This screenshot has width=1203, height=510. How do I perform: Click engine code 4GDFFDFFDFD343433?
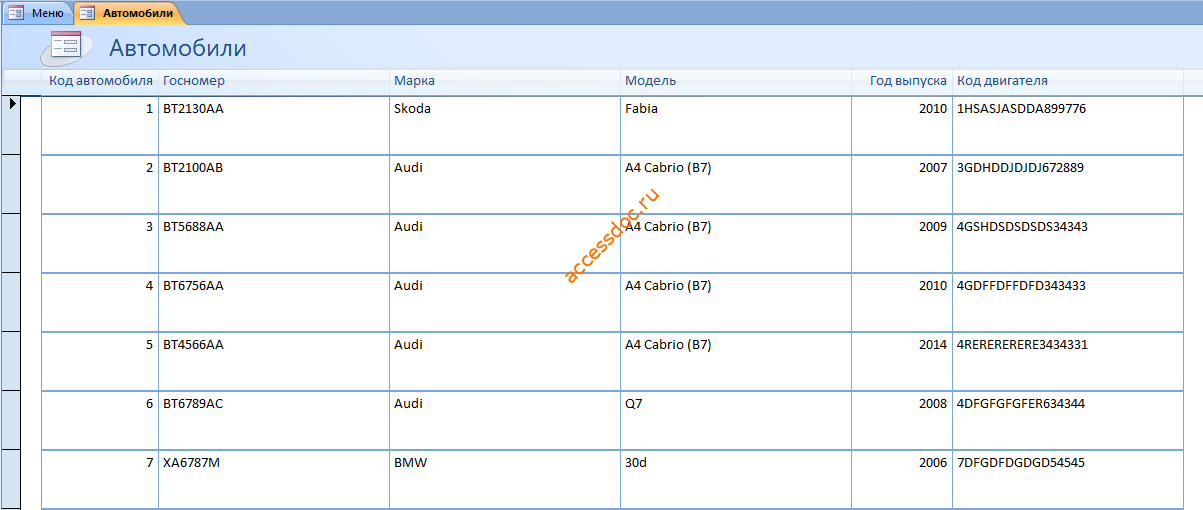pyautogui.click(x=1068, y=302)
